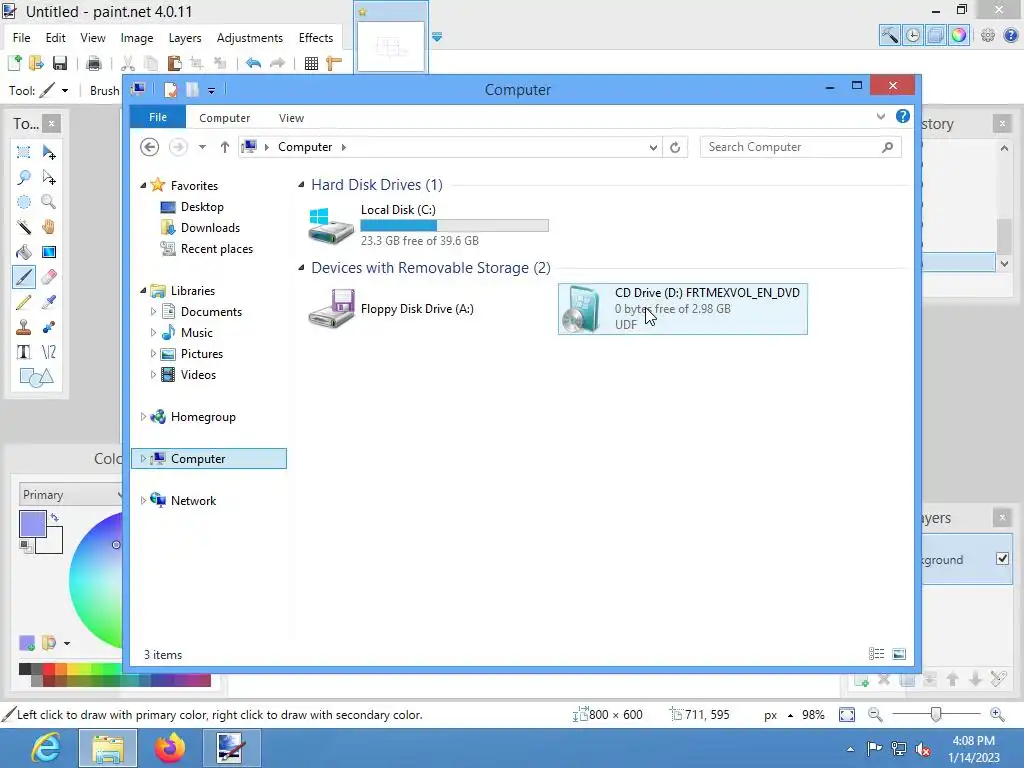Collapse the Favorites tree group
Viewport: 1024px width, 768px height.
pyautogui.click(x=143, y=185)
